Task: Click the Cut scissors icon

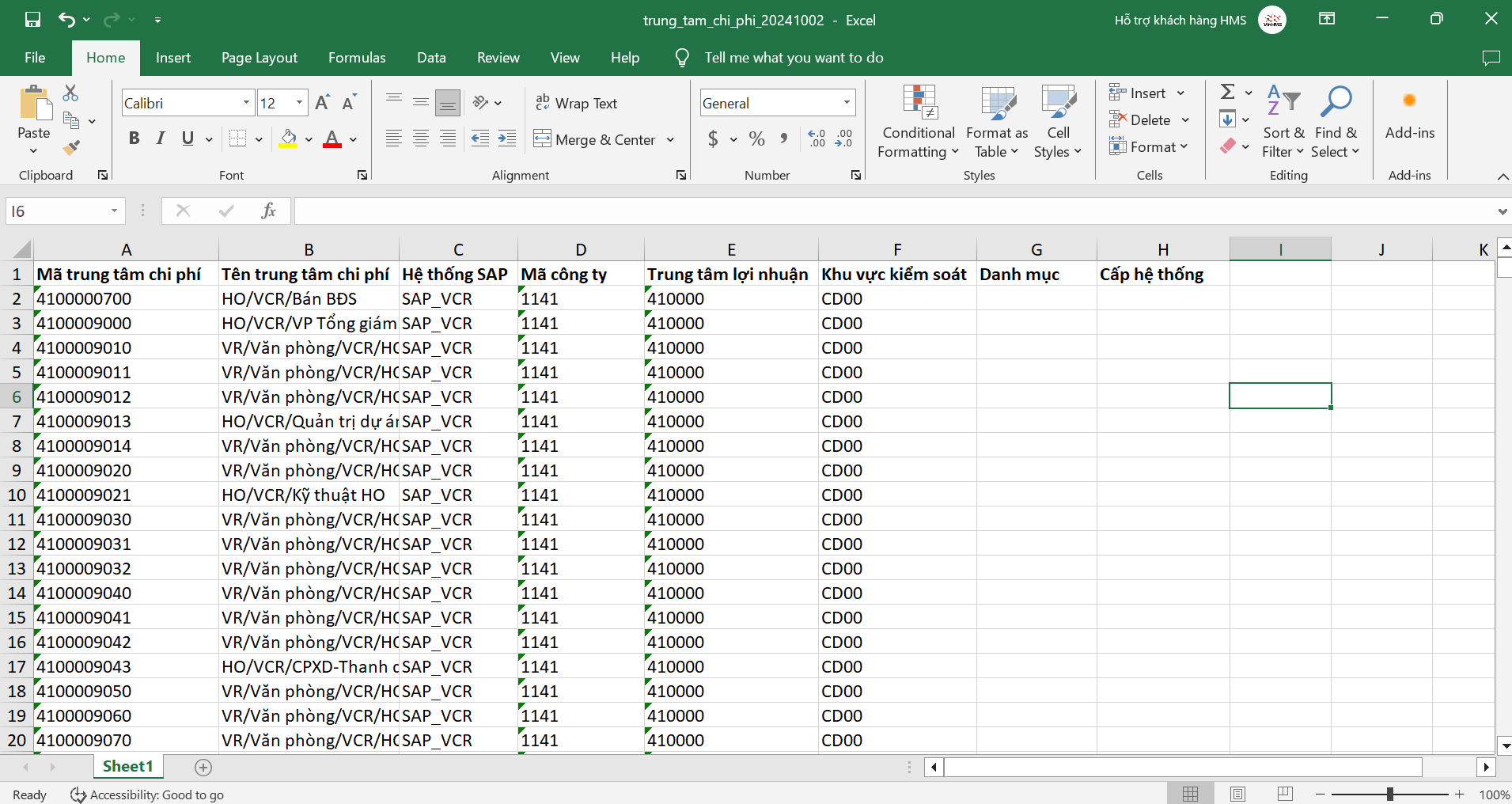Action: pyautogui.click(x=70, y=93)
